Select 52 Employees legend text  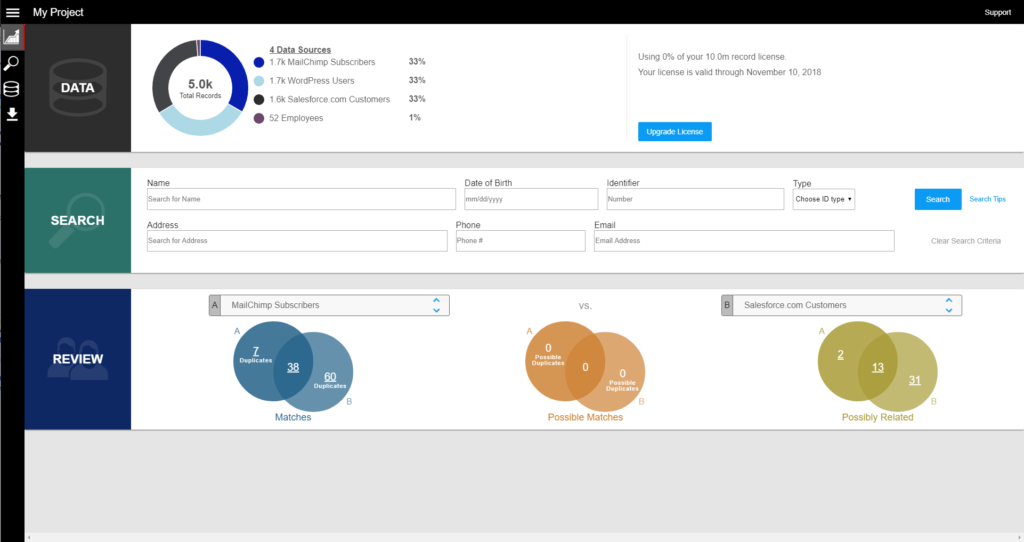(x=296, y=118)
